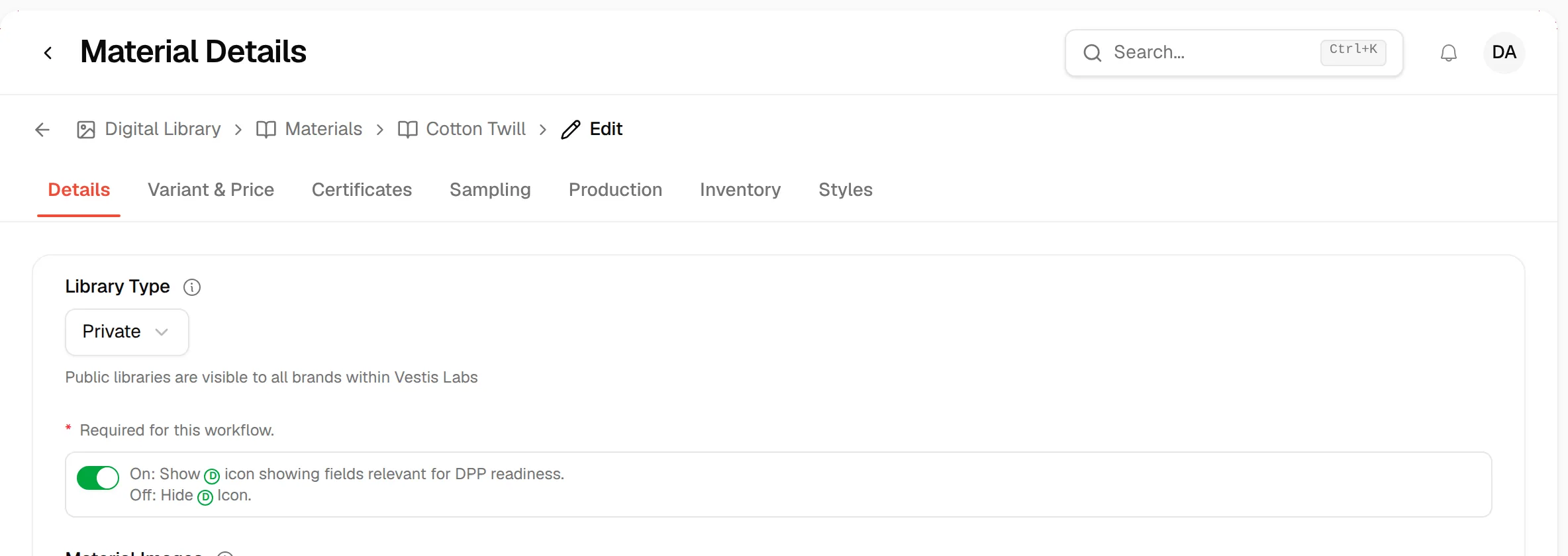The image size is (1568, 556).
Task: Click the back chevron beside Material Details
Action: pos(48,53)
